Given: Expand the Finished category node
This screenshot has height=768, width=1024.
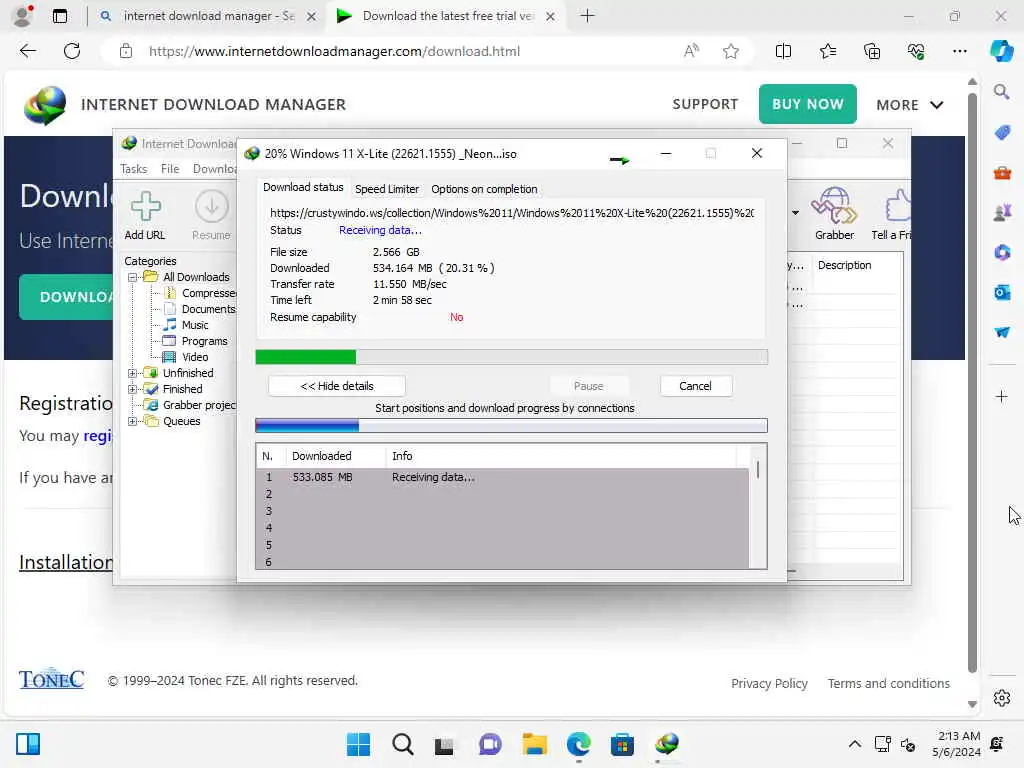Looking at the screenshot, I should pyautogui.click(x=133, y=389).
